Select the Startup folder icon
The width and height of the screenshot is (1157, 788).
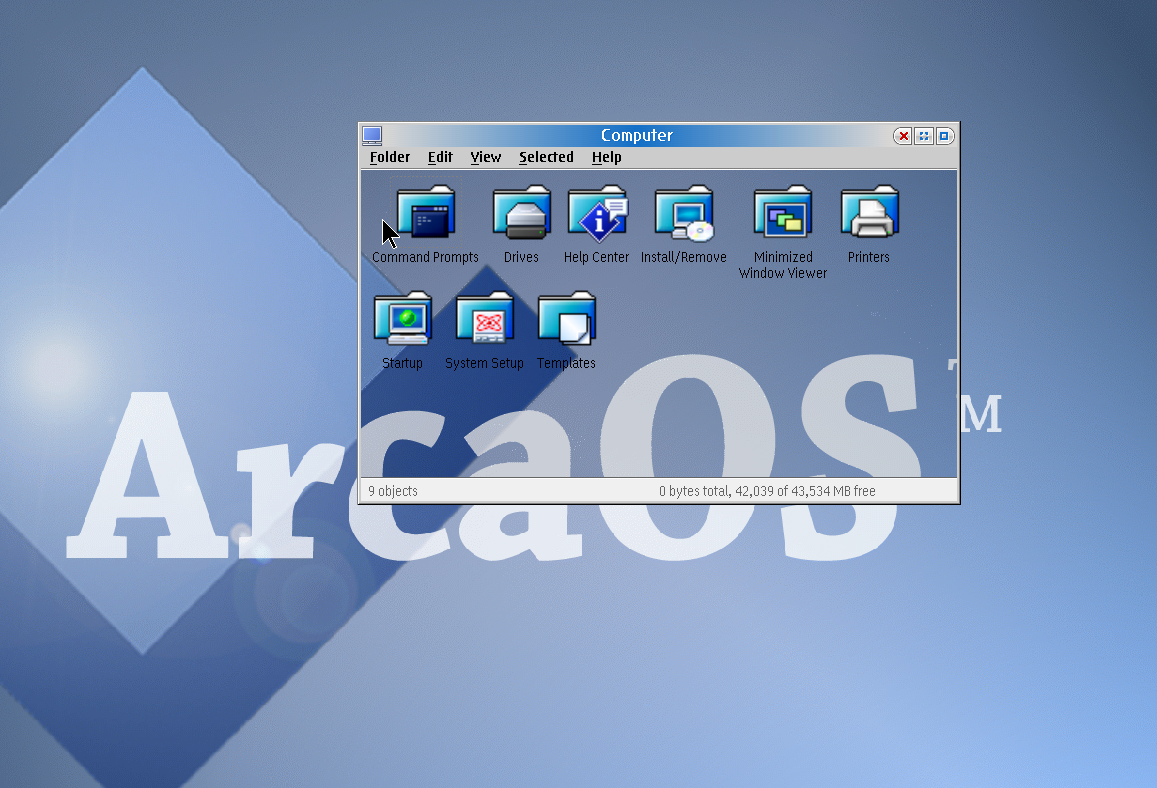click(403, 318)
